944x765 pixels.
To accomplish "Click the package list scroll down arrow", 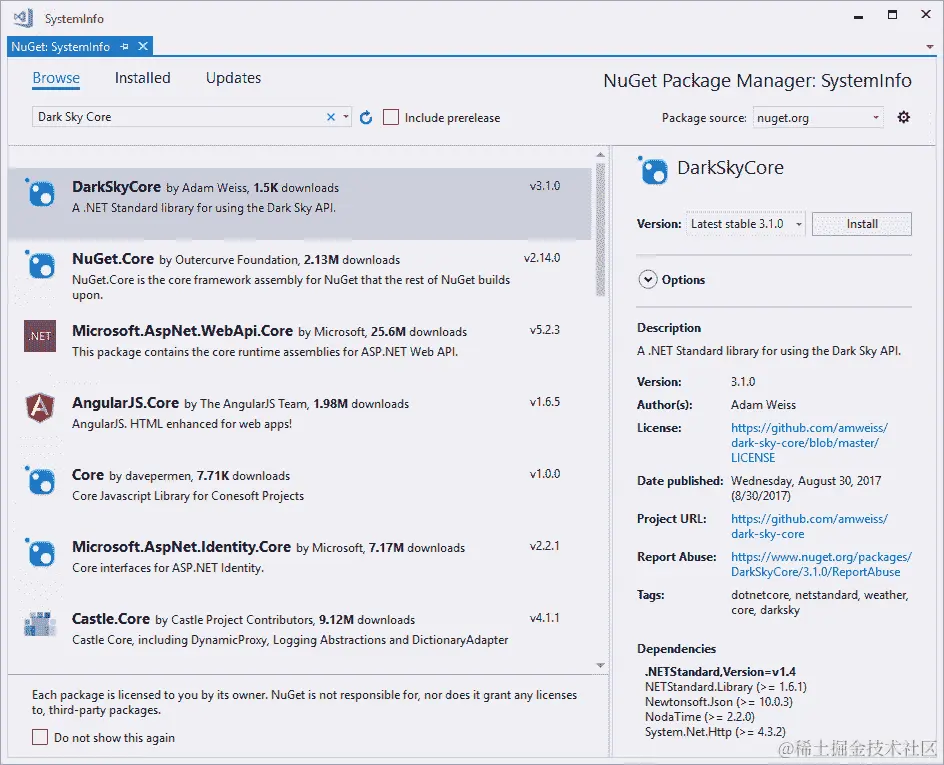I will point(600,665).
